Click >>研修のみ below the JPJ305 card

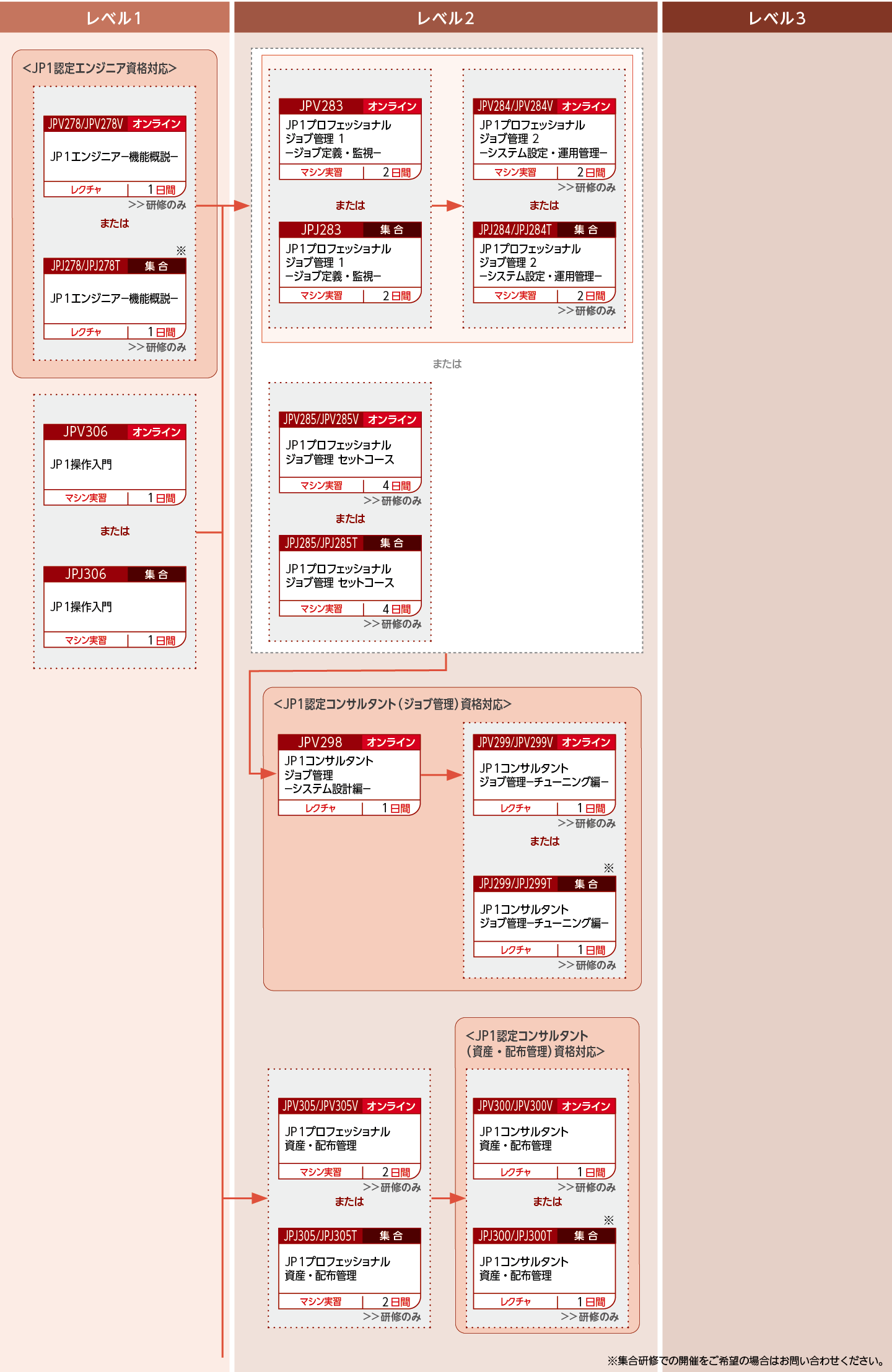point(391,1317)
